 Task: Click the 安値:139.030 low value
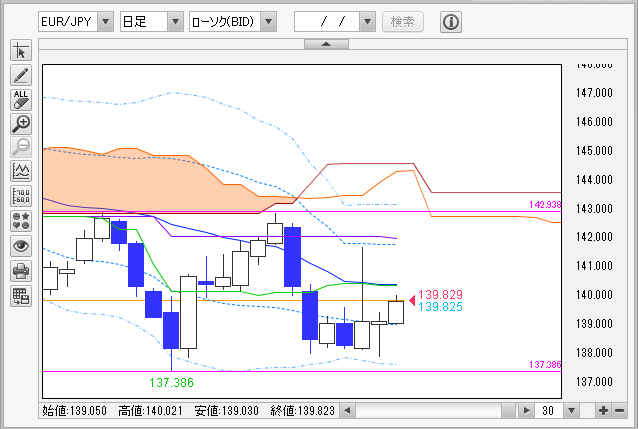pos(227,411)
